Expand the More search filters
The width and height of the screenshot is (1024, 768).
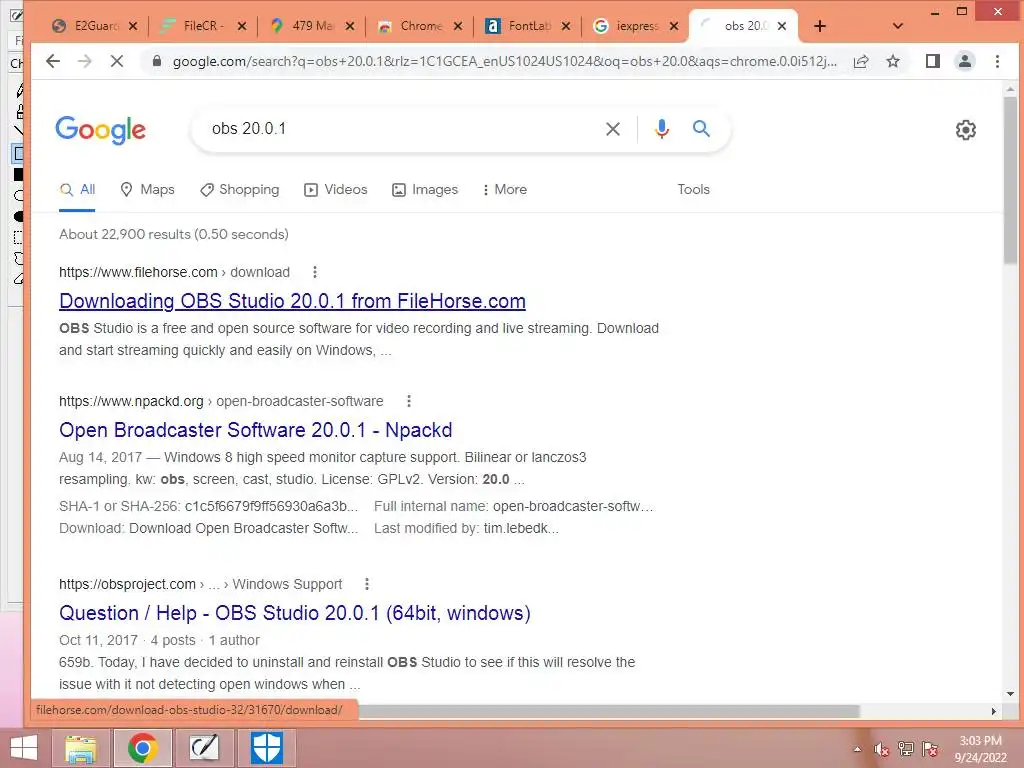pyautogui.click(x=504, y=189)
